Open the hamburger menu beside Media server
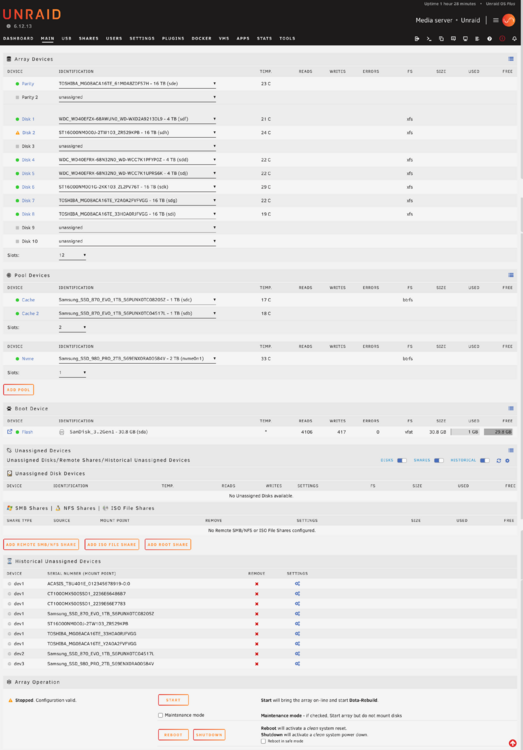This screenshot has width=523, height=750. tap(496, 20)
